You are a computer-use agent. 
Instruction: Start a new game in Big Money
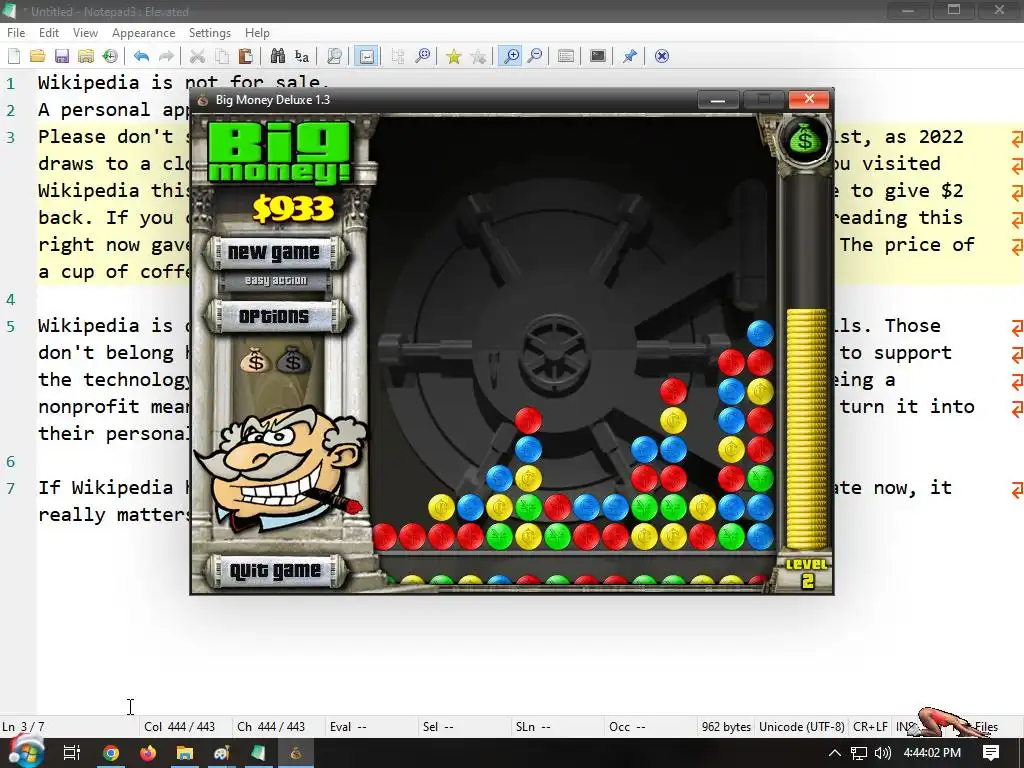[274, 253]
